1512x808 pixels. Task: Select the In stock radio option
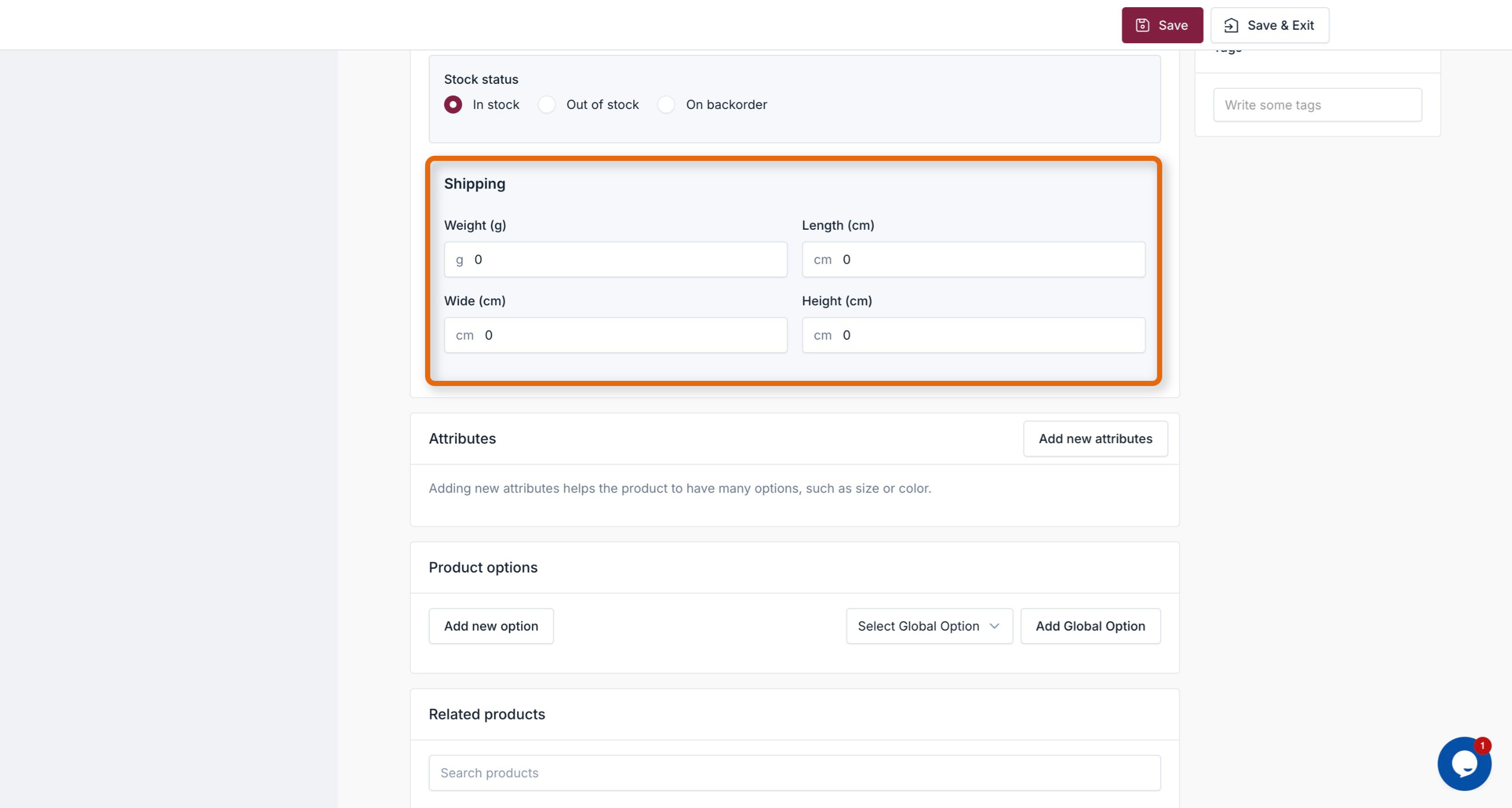click(x=453, y=104)
